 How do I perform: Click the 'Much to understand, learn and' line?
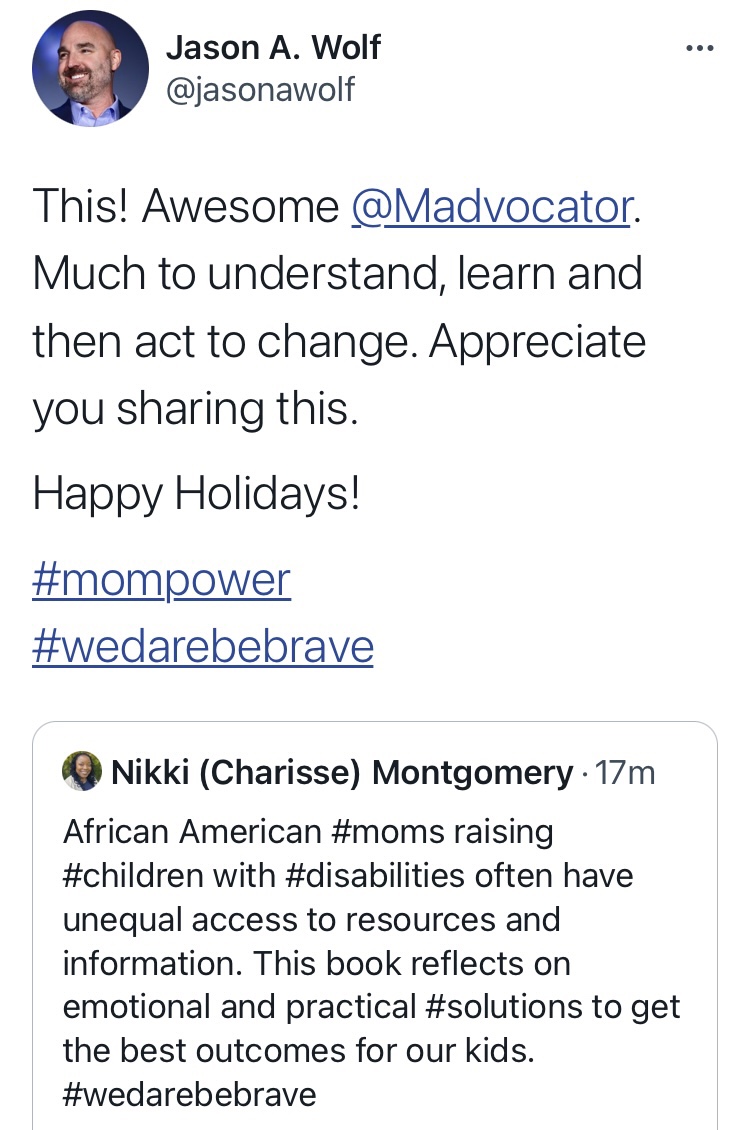click(x=337, y=273)
